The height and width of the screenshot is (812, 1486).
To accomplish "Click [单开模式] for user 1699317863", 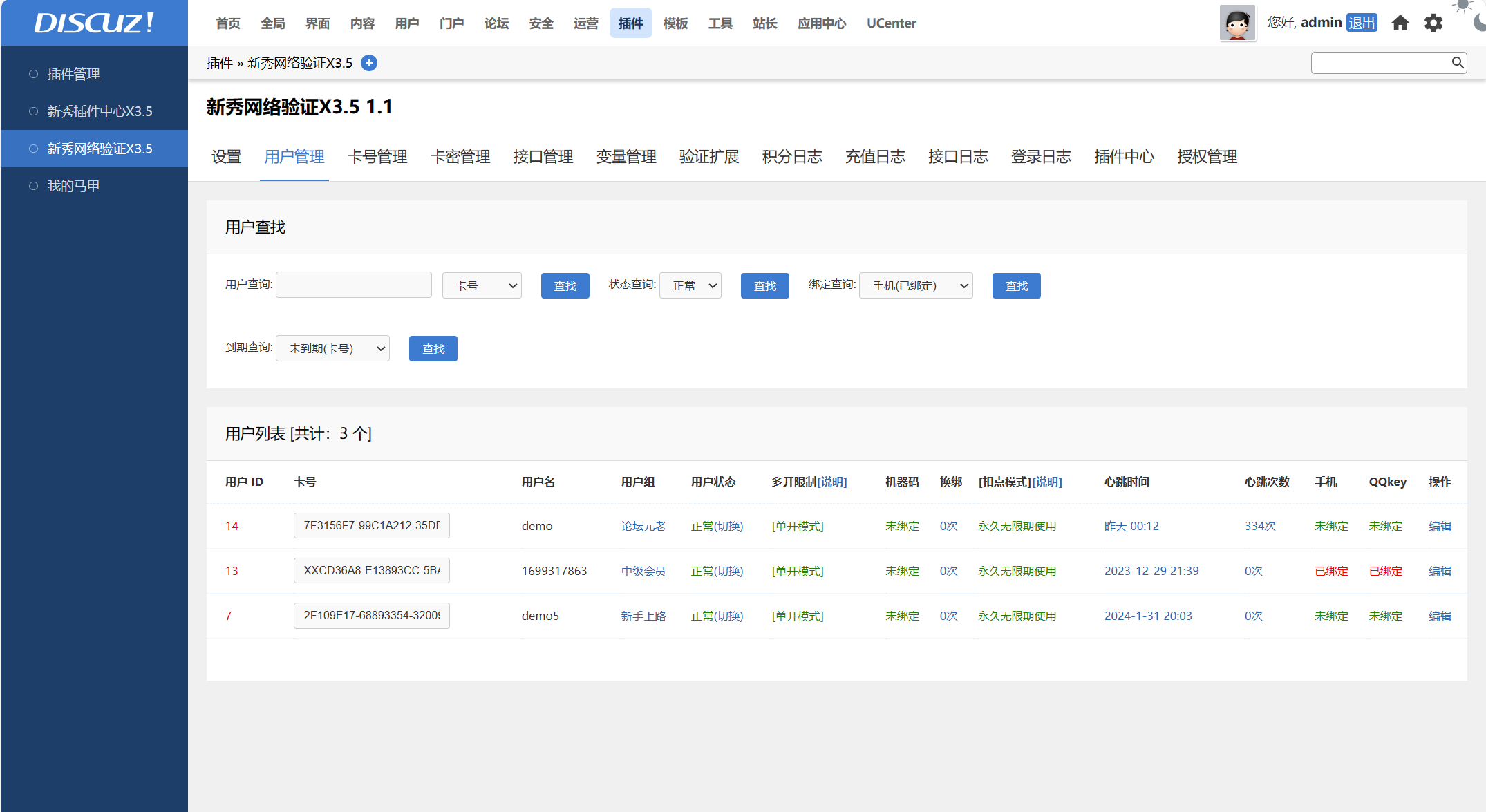I will [x=798, y=571].
